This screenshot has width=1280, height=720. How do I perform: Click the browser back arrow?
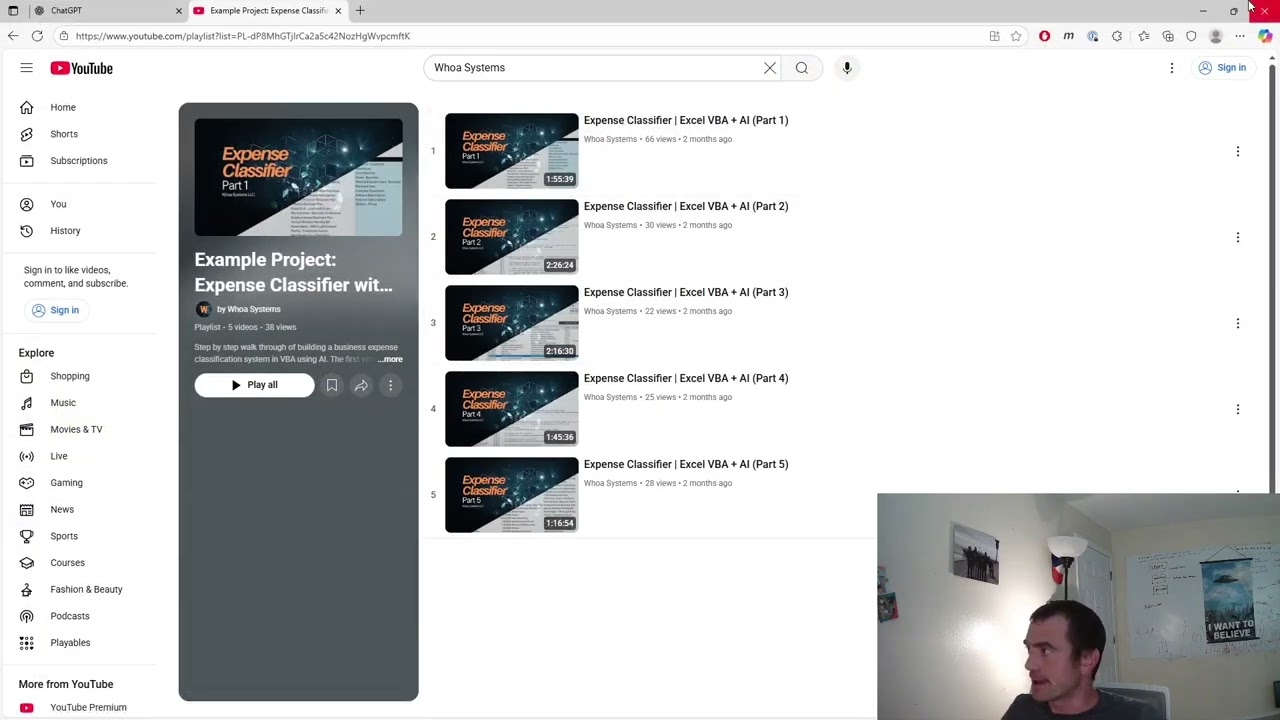click(13, 36)
